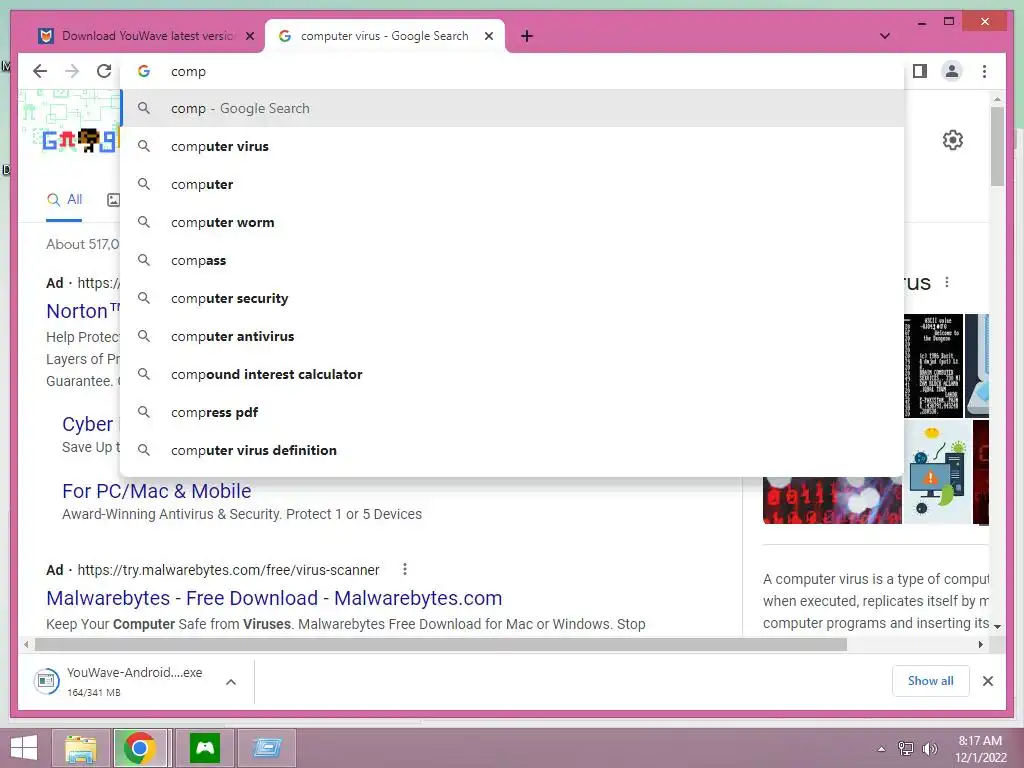Open the infected computer illustration thumbnail

[x=938, y=472]
